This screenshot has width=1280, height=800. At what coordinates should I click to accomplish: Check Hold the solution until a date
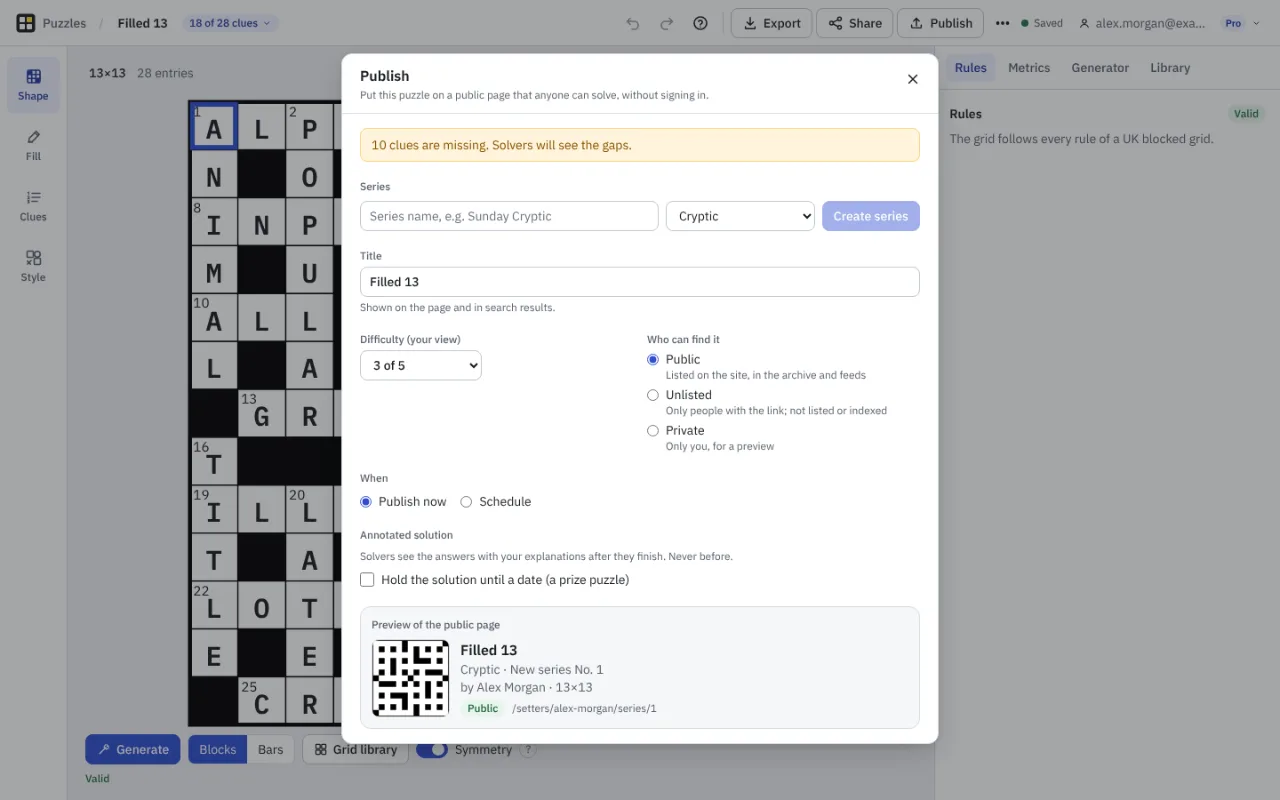pyautogui.click(x=367, y=580)
